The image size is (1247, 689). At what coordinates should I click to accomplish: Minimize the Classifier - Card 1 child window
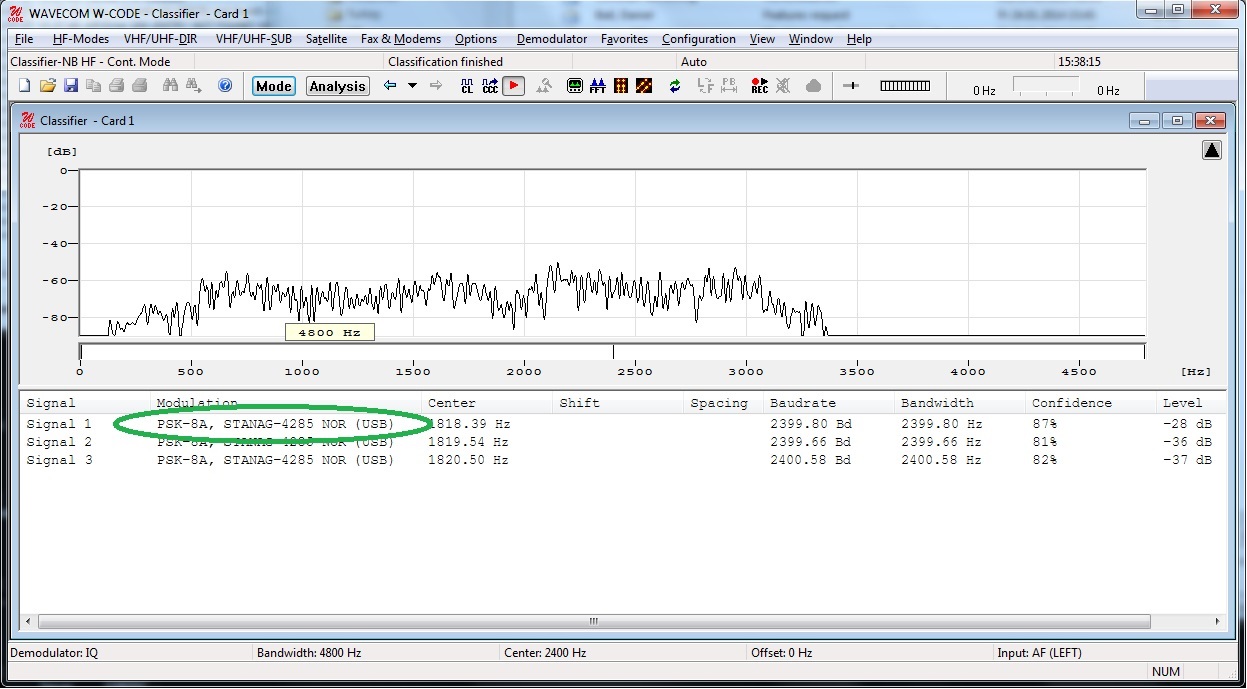[1144, 120]
